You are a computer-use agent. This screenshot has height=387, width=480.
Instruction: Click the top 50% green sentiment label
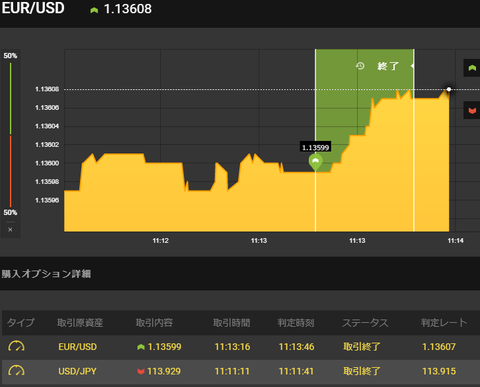pos(10,56)
